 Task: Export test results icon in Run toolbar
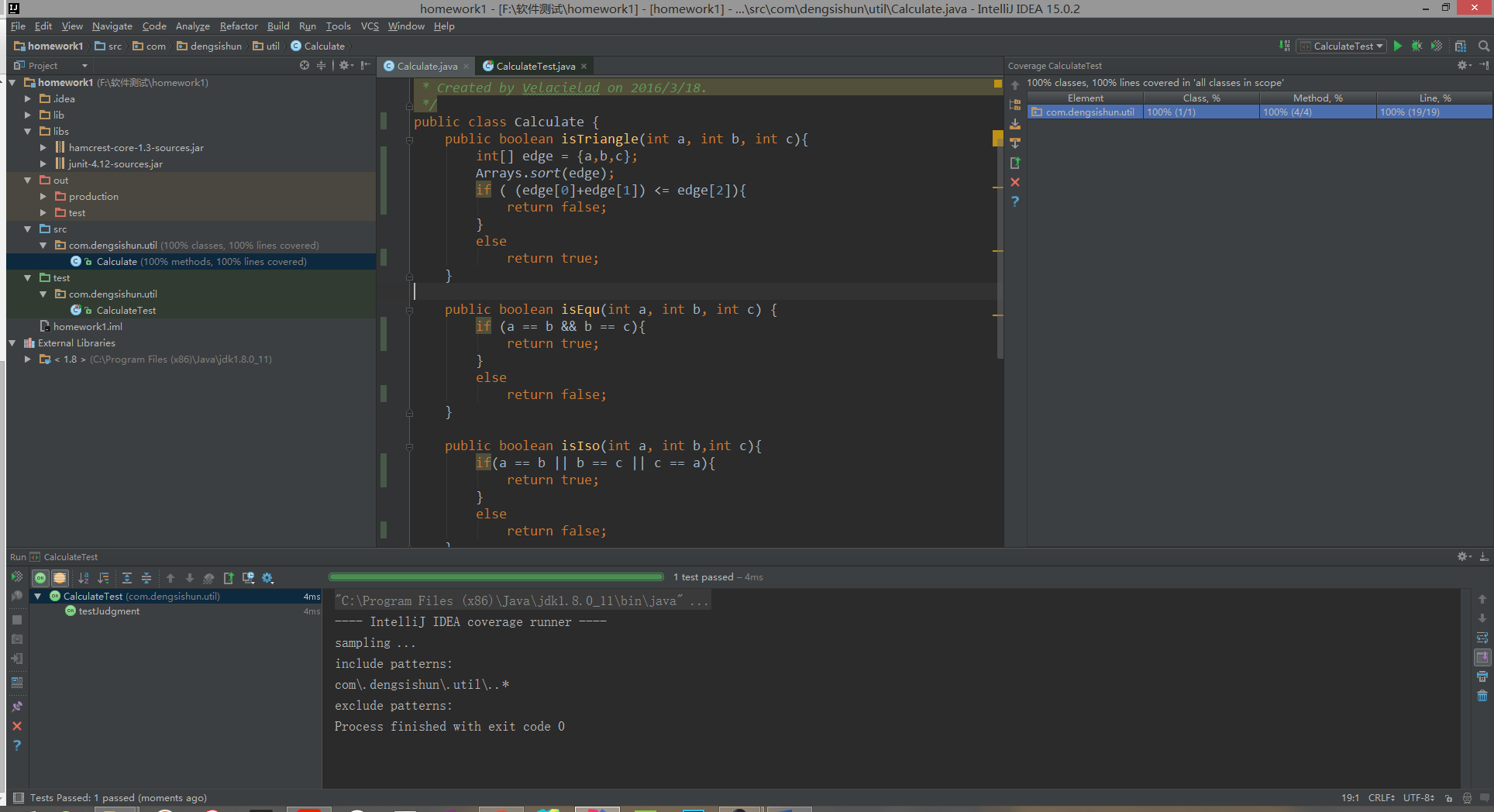coord(229,578)
